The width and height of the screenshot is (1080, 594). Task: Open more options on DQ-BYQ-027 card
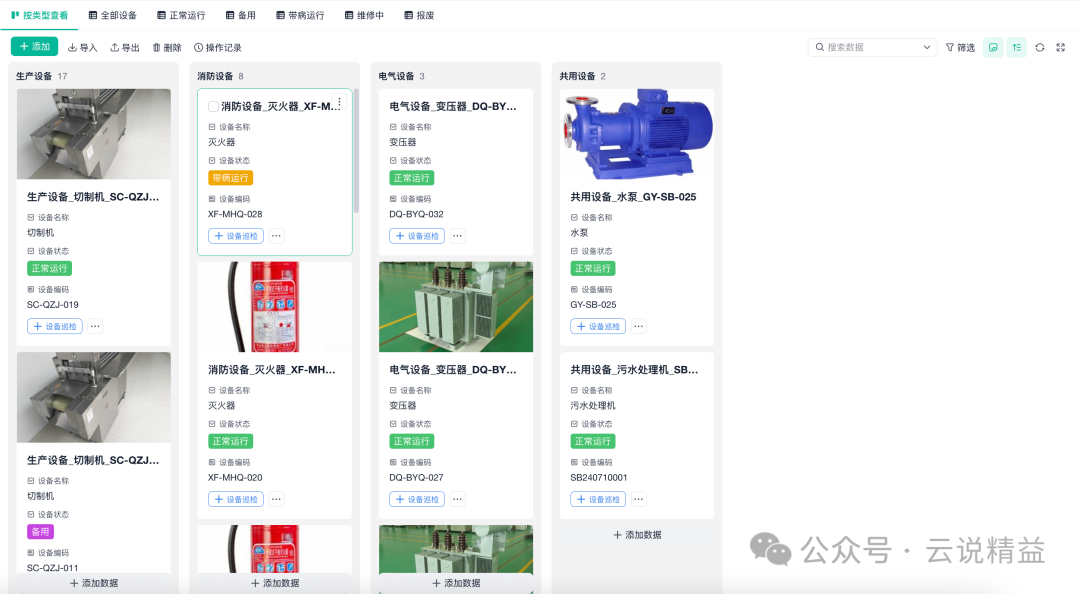click(457, 499)
